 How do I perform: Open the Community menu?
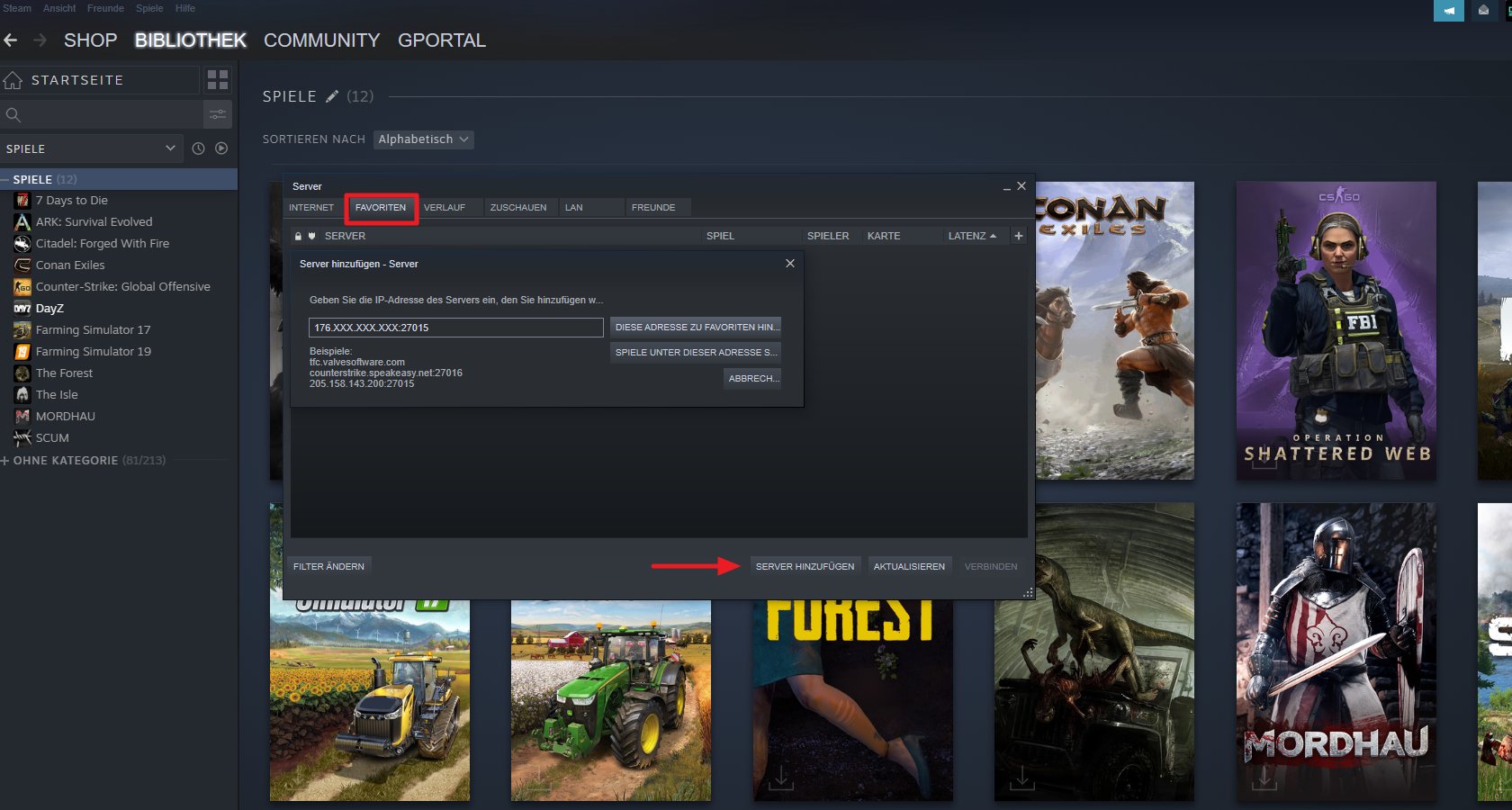(321, 40)
